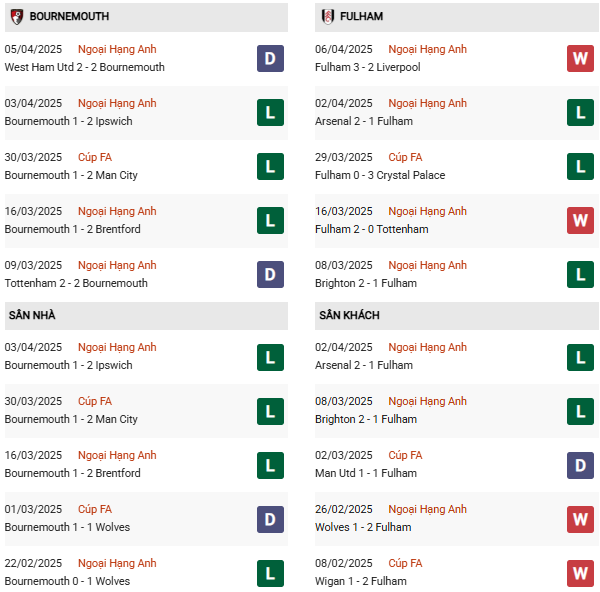Click the D badge for Man Utd vs Fulham
The image size is (600, 592).
pyautogui.click(x=580, y=464)
